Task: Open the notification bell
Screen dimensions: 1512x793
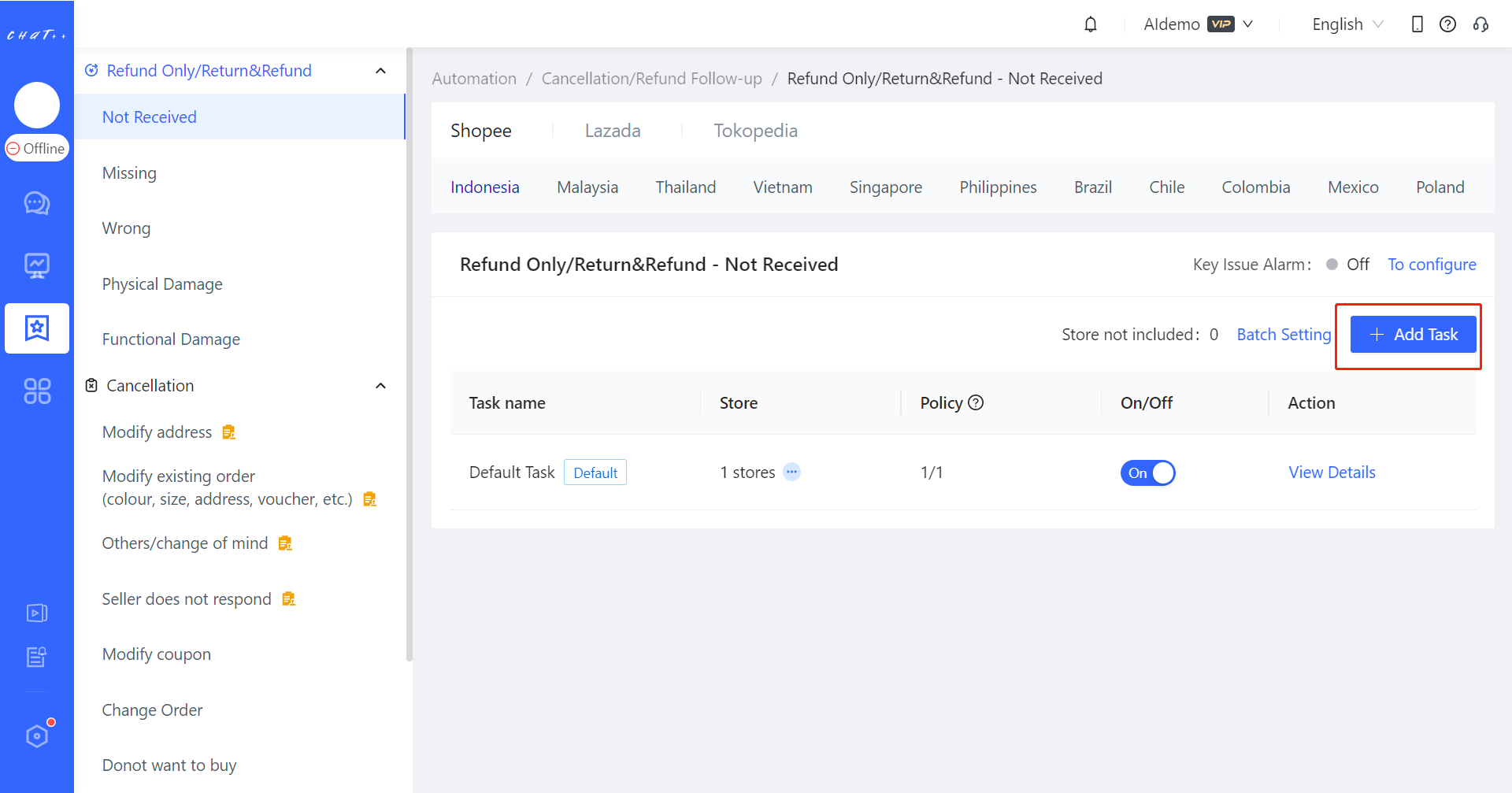Action: coord(1091,24)
